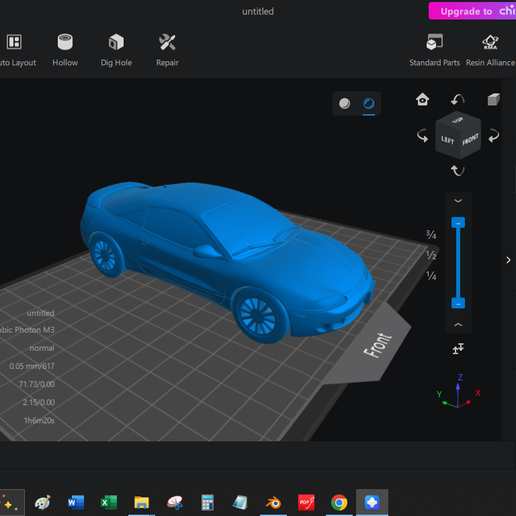Rotate the view with the top curved arrow
This screenshot has width=516, height=516.
pos(458,99)
